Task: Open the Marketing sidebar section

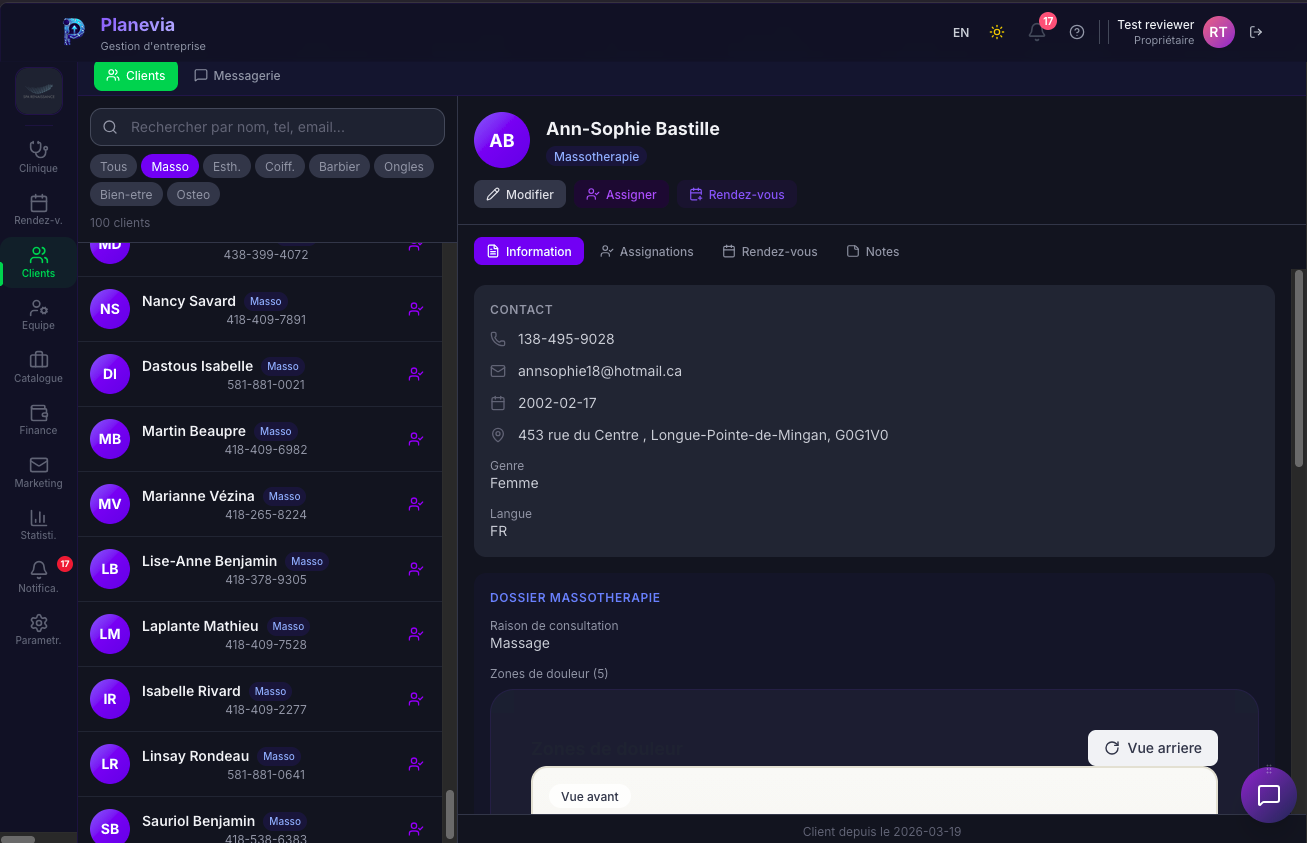Action: point(38,472)
